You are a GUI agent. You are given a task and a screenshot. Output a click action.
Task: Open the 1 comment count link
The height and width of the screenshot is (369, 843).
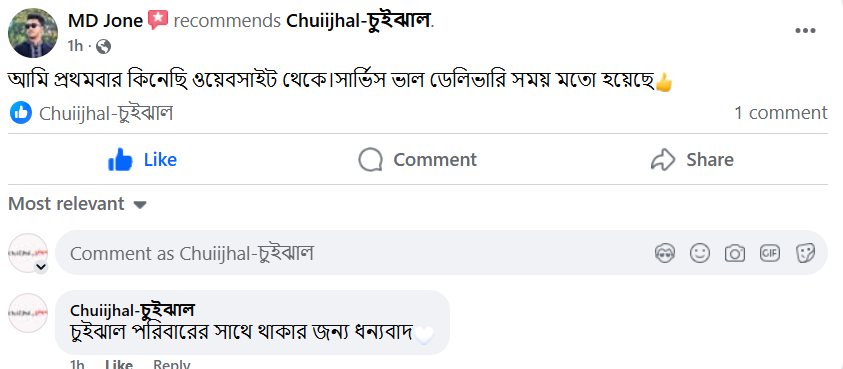coord(781,113)
